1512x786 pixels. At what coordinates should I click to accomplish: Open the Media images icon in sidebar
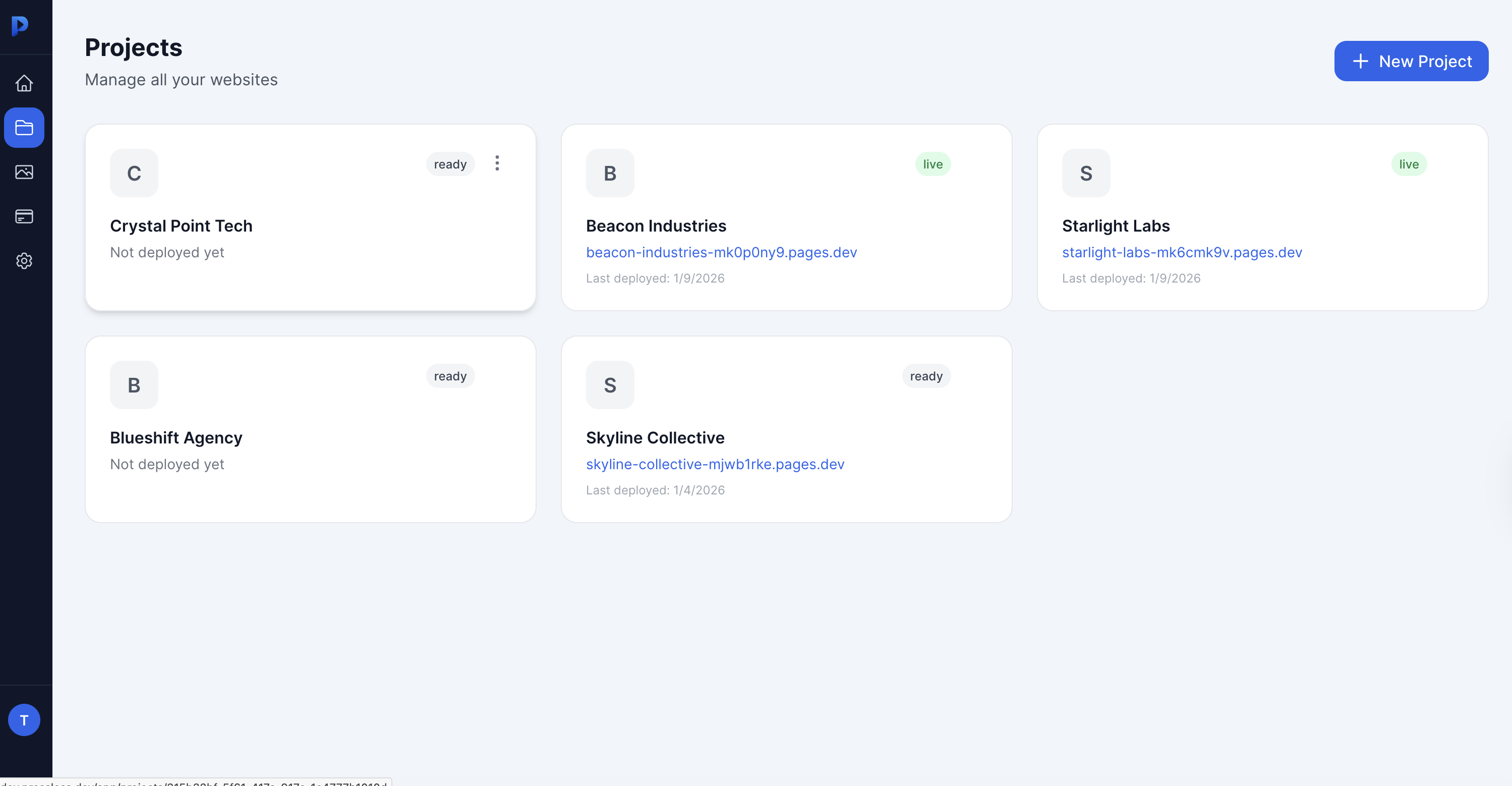(x=24, y=172)
